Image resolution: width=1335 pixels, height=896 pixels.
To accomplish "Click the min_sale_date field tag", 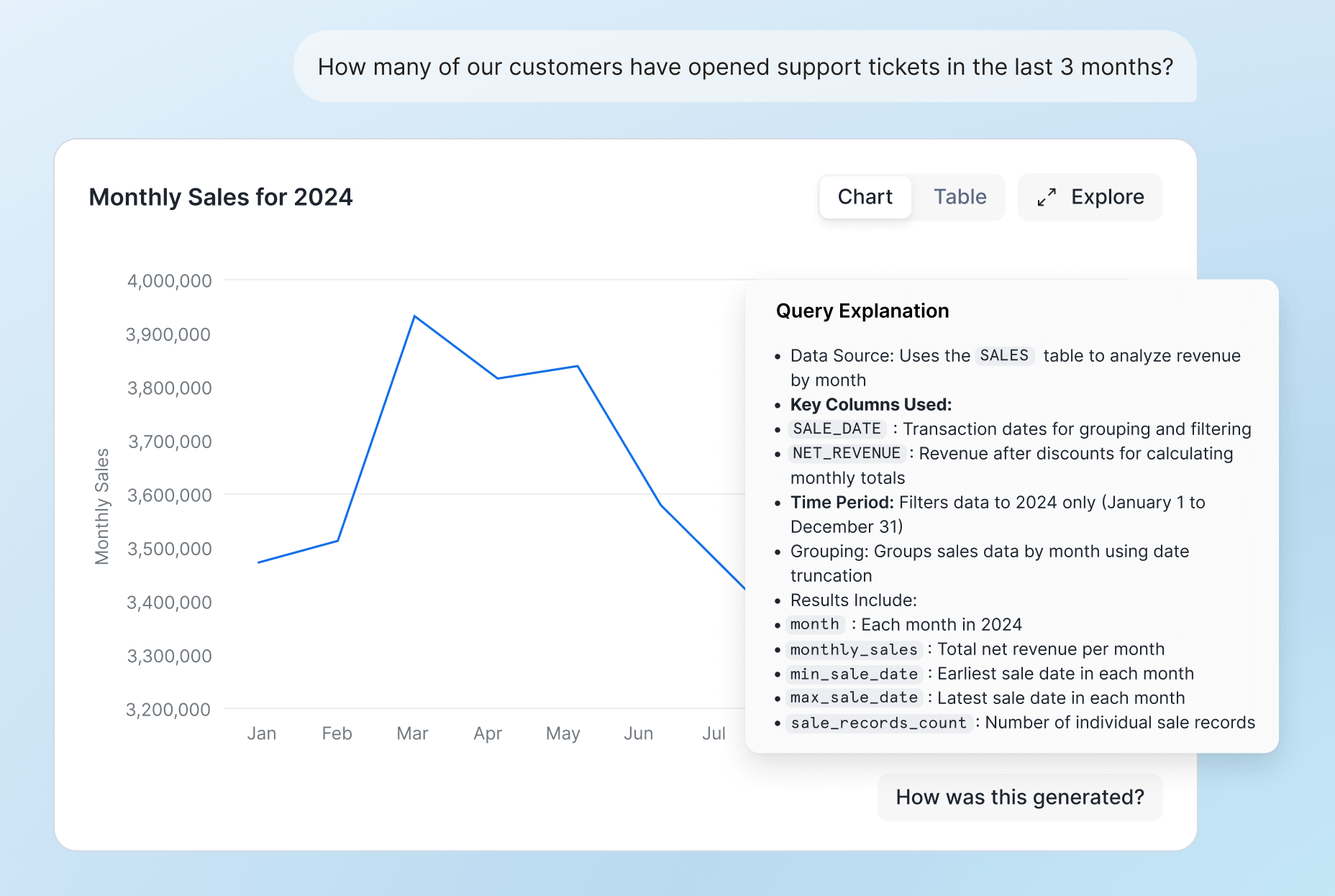I will 854,675.
